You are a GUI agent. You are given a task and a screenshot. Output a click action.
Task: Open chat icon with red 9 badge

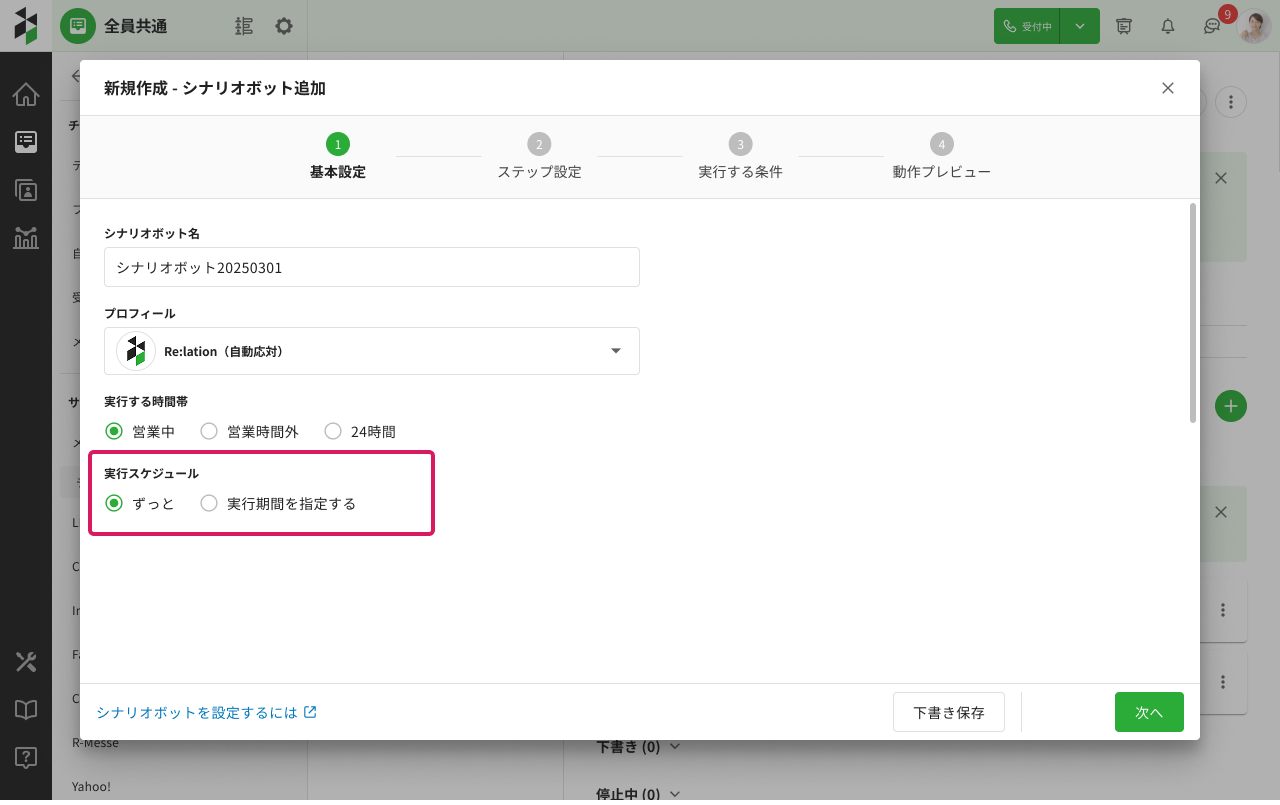tap(1211, 27)
